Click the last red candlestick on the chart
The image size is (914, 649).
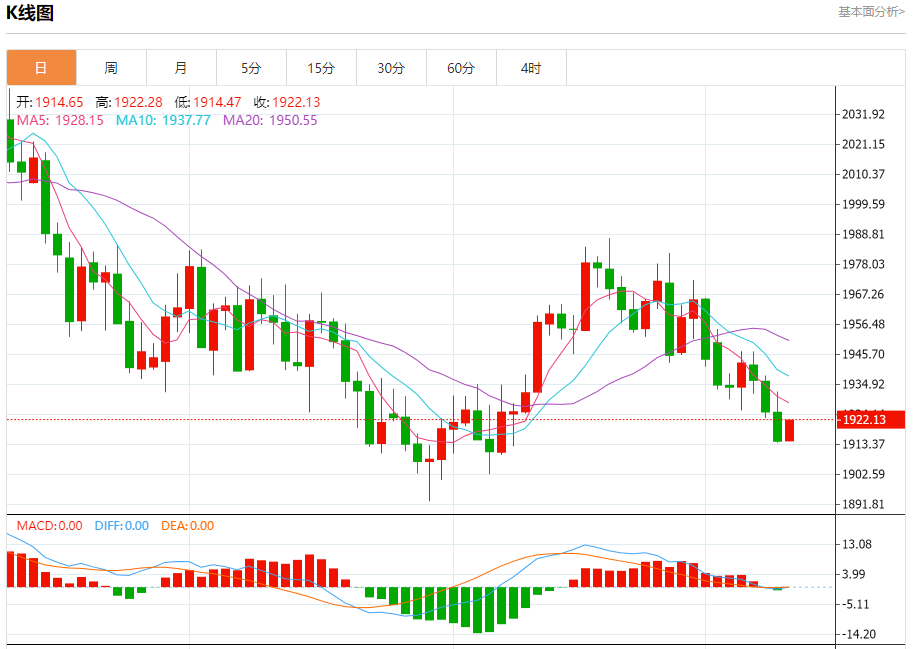[x=789, y=430]
